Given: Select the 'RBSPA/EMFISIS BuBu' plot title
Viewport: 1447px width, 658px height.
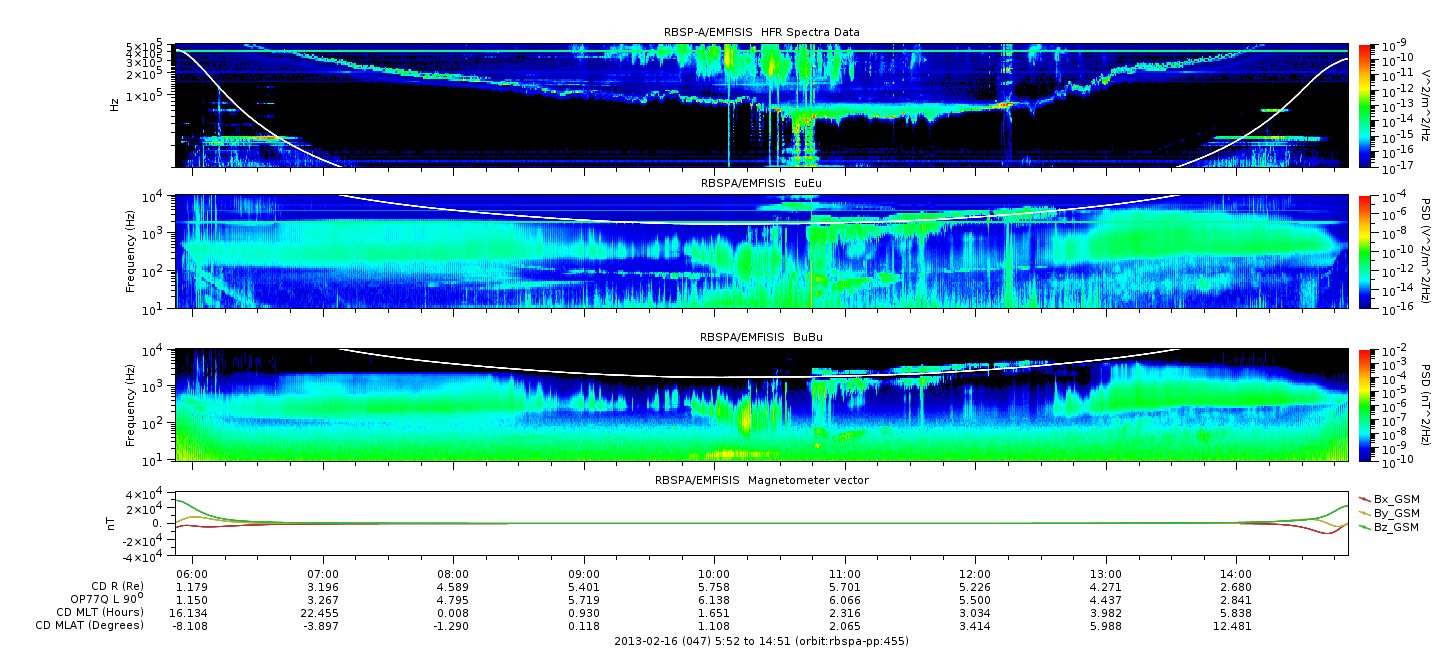Looking at the screenshot, I should (x=761, y=338).
